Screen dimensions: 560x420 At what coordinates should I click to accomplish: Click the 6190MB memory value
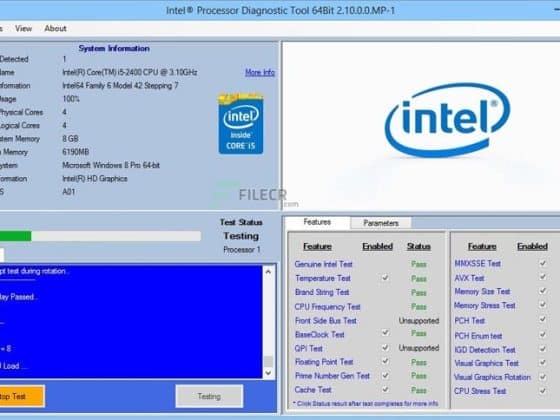76,152
